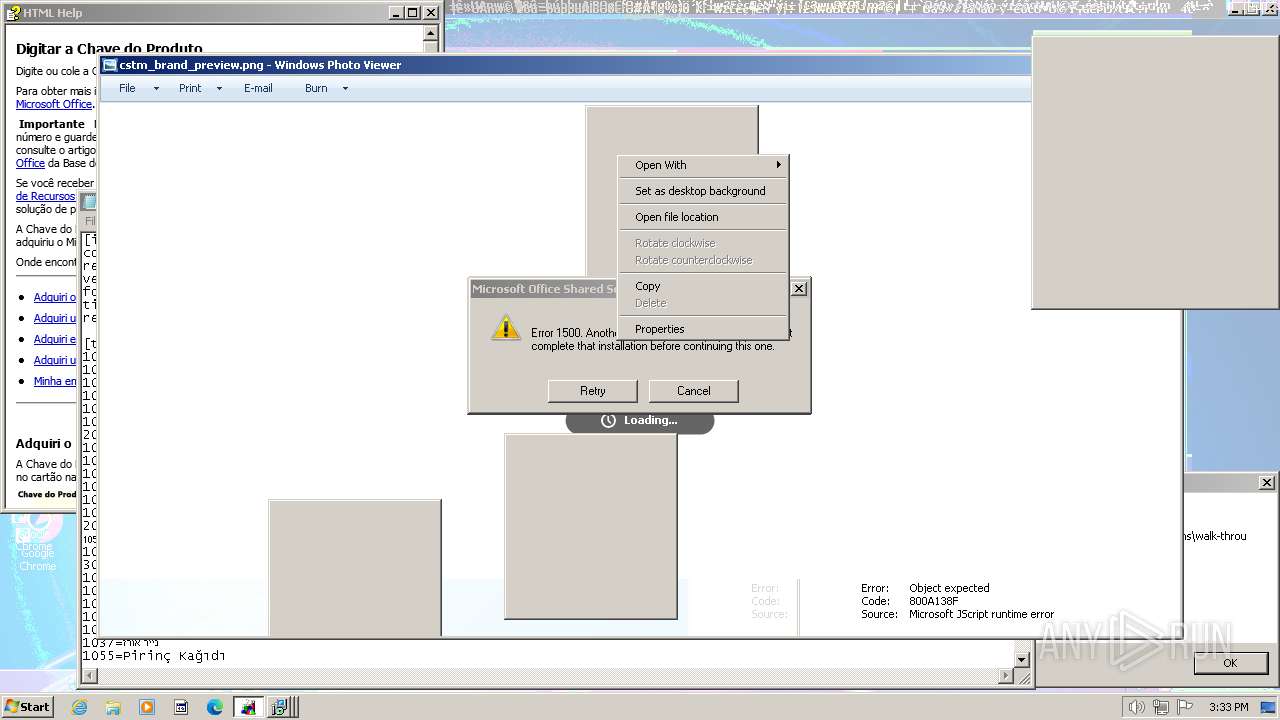Viewport: 1280px width, 720px height.
Task: Open Internet Explorer from the taskbar
Action: 79,707
